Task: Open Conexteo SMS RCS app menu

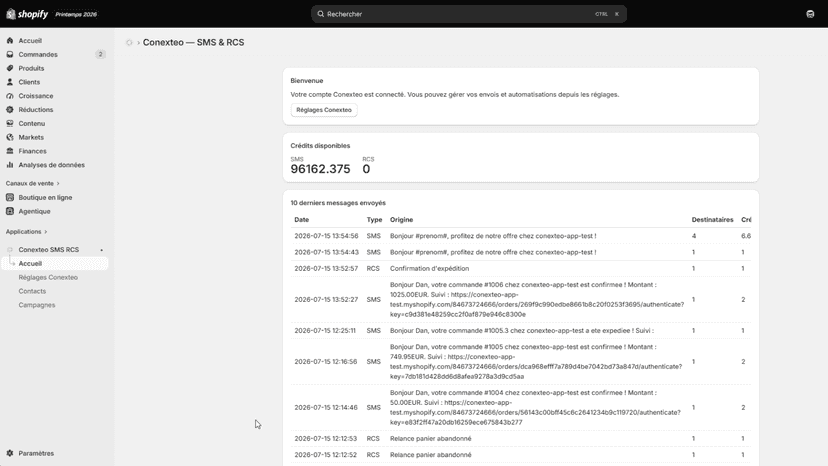Action: (x=49, y=249)
